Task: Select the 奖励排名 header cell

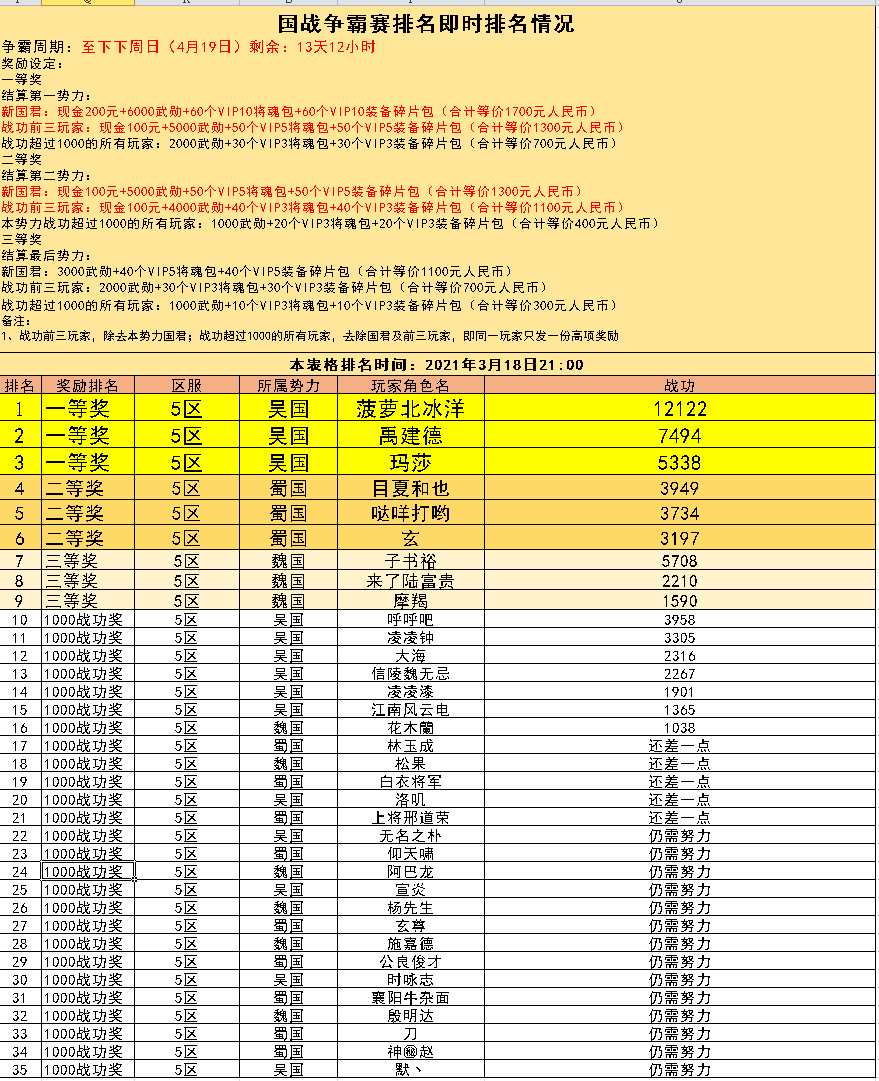Action: point(88,385)
